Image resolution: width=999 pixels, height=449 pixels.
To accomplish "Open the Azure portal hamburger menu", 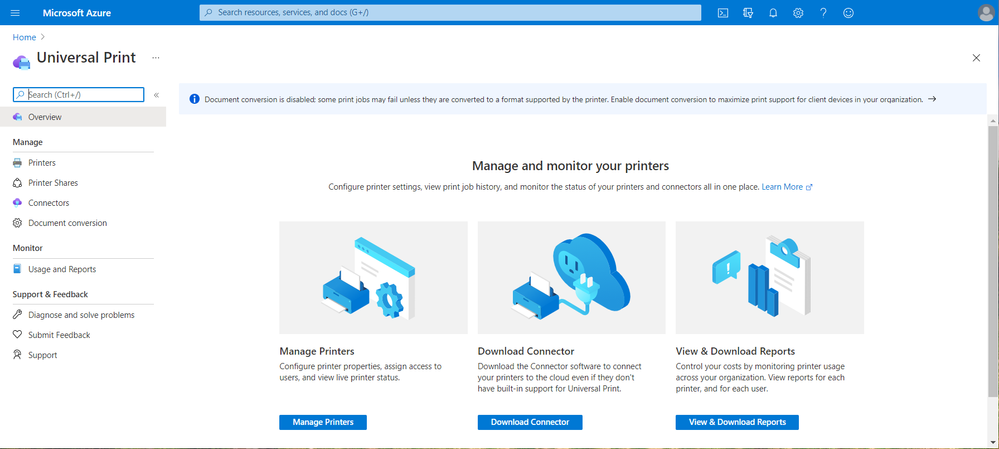I will 15,13.
